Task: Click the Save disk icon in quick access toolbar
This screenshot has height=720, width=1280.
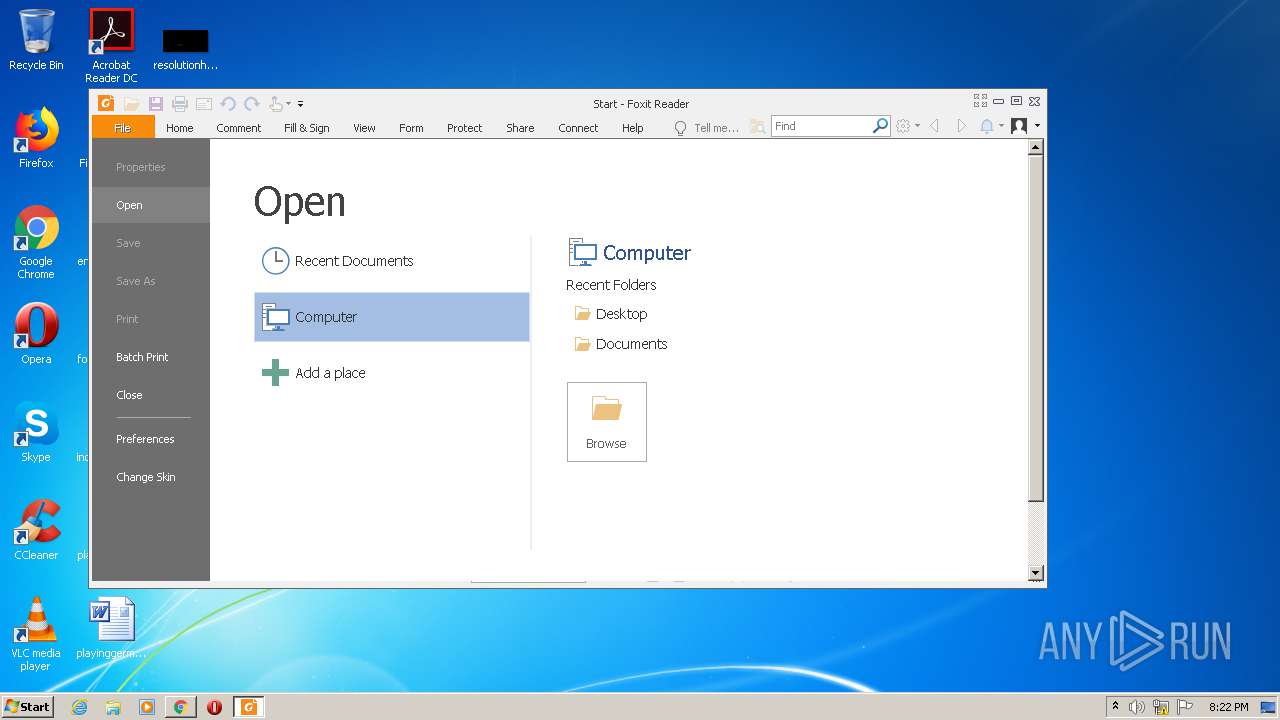Action: click(156, 103)
